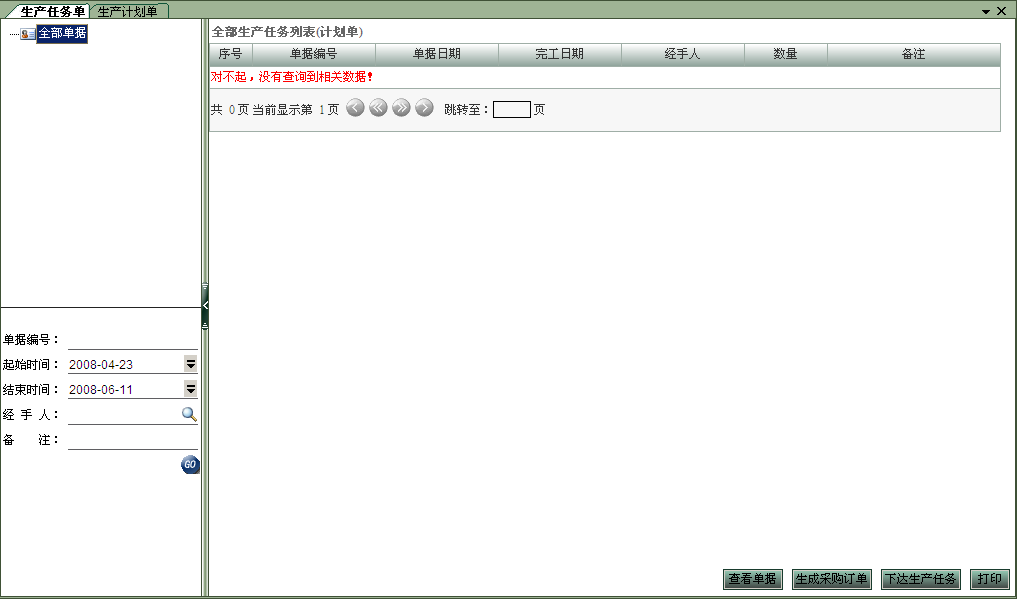Viewport: 1017px width, 599px height.
Task: Click the red no-data message text
Action: tap(292, 77)
